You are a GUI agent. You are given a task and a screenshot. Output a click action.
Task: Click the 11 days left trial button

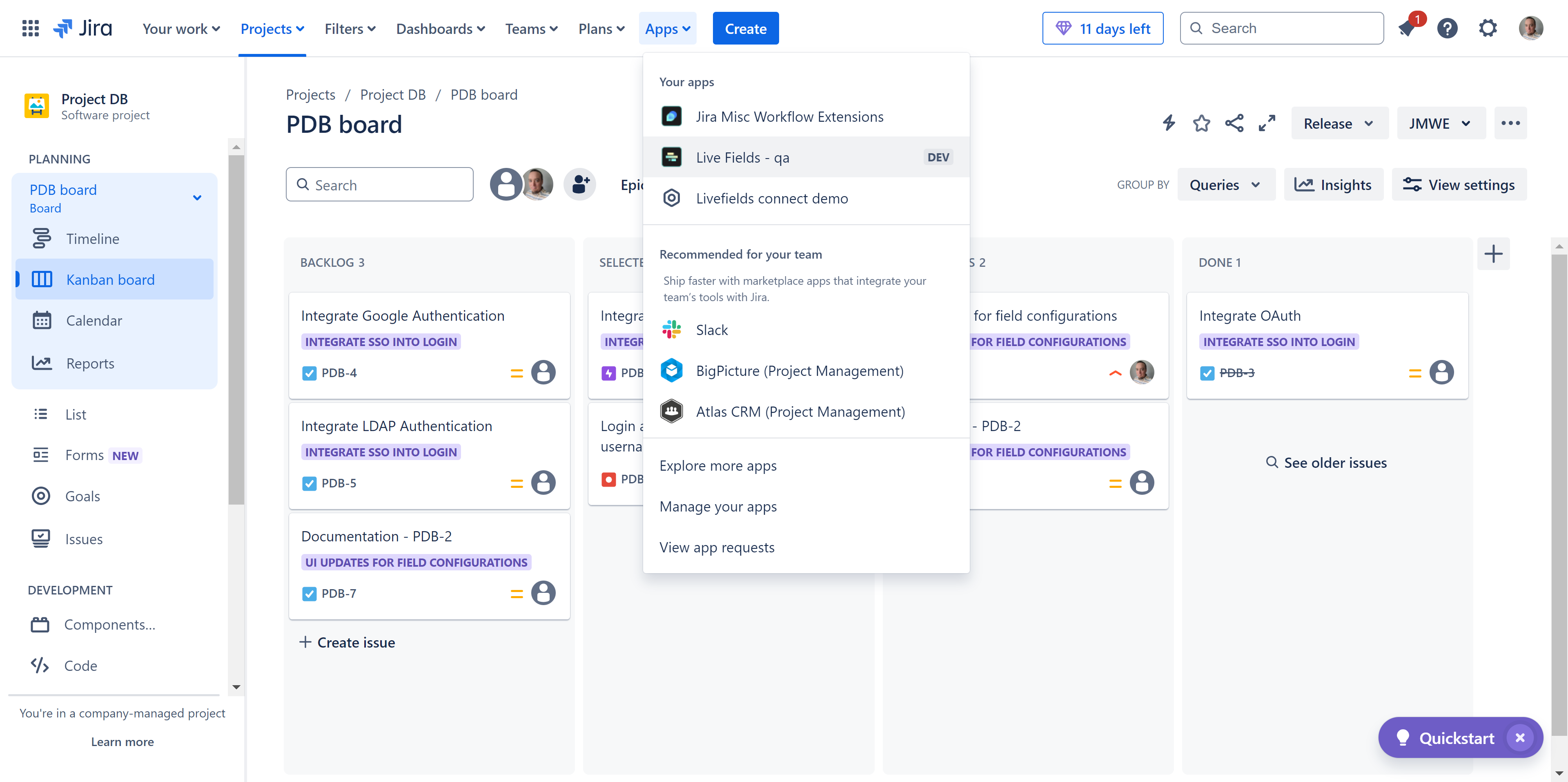click(1102, 29)
